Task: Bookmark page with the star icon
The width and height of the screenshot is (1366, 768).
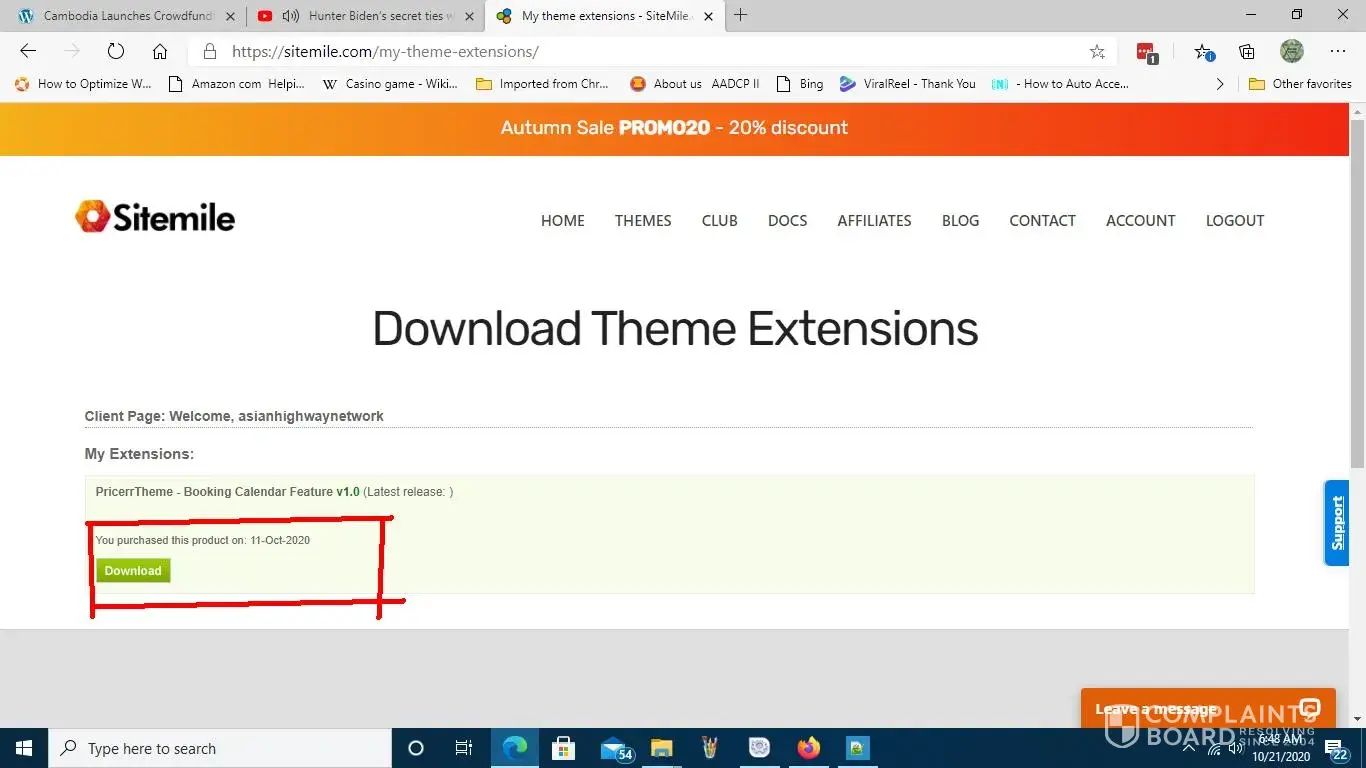Action: (1097, 52)
